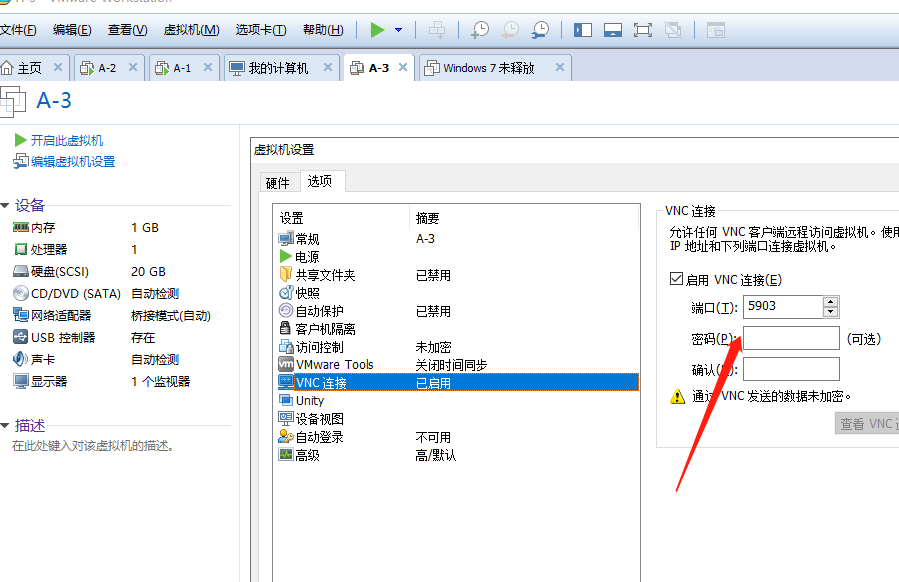
Task: Select the 访问控制 access control icon
Action: (x=286, y=346)
